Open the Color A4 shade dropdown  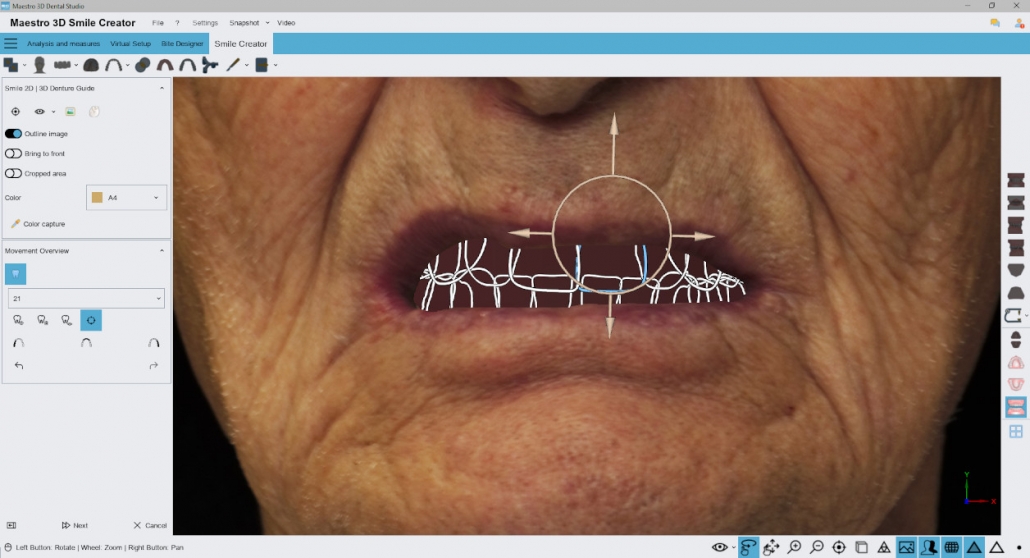click(126, 197)
